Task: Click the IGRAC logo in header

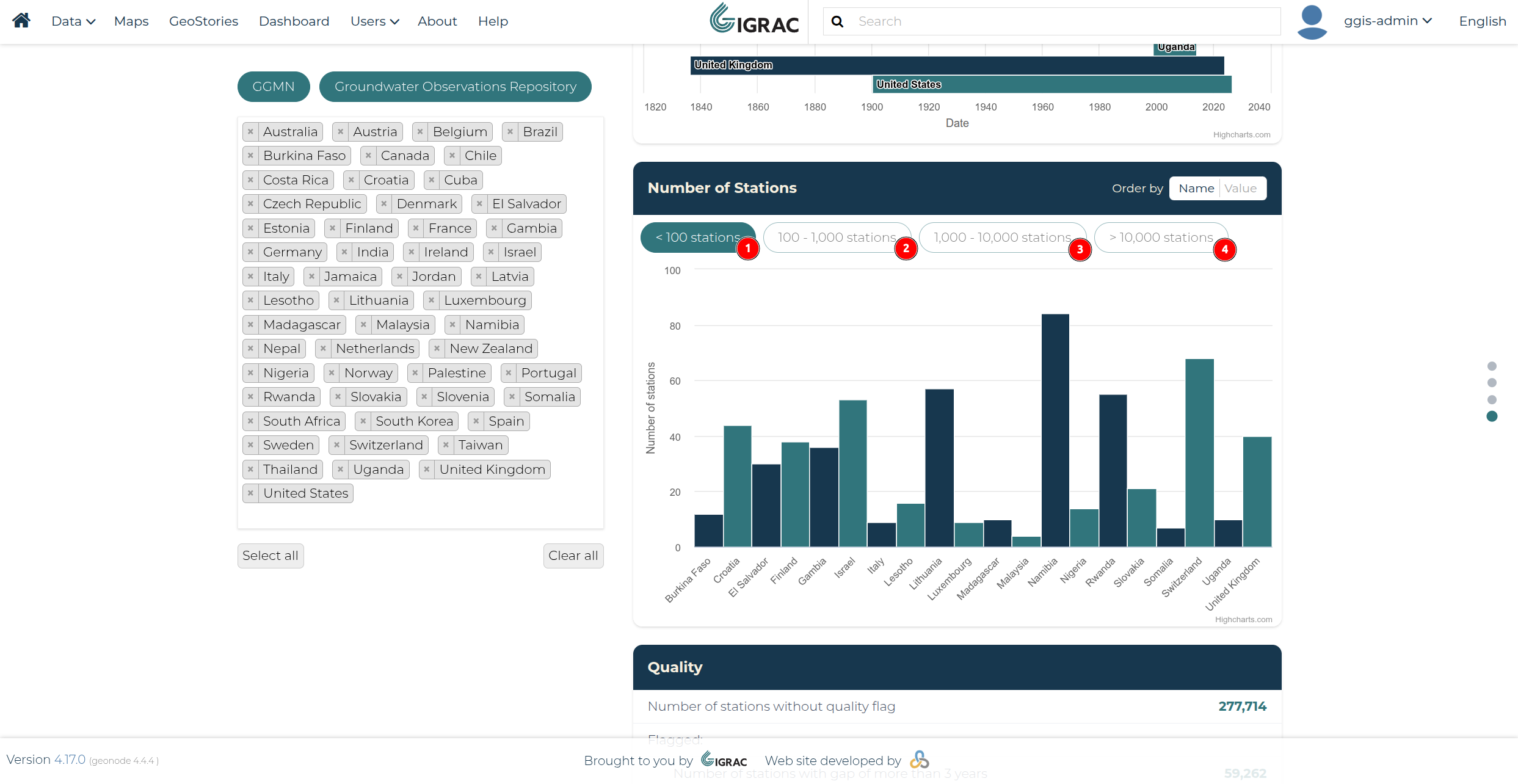Action: click(x=754, y=20)
